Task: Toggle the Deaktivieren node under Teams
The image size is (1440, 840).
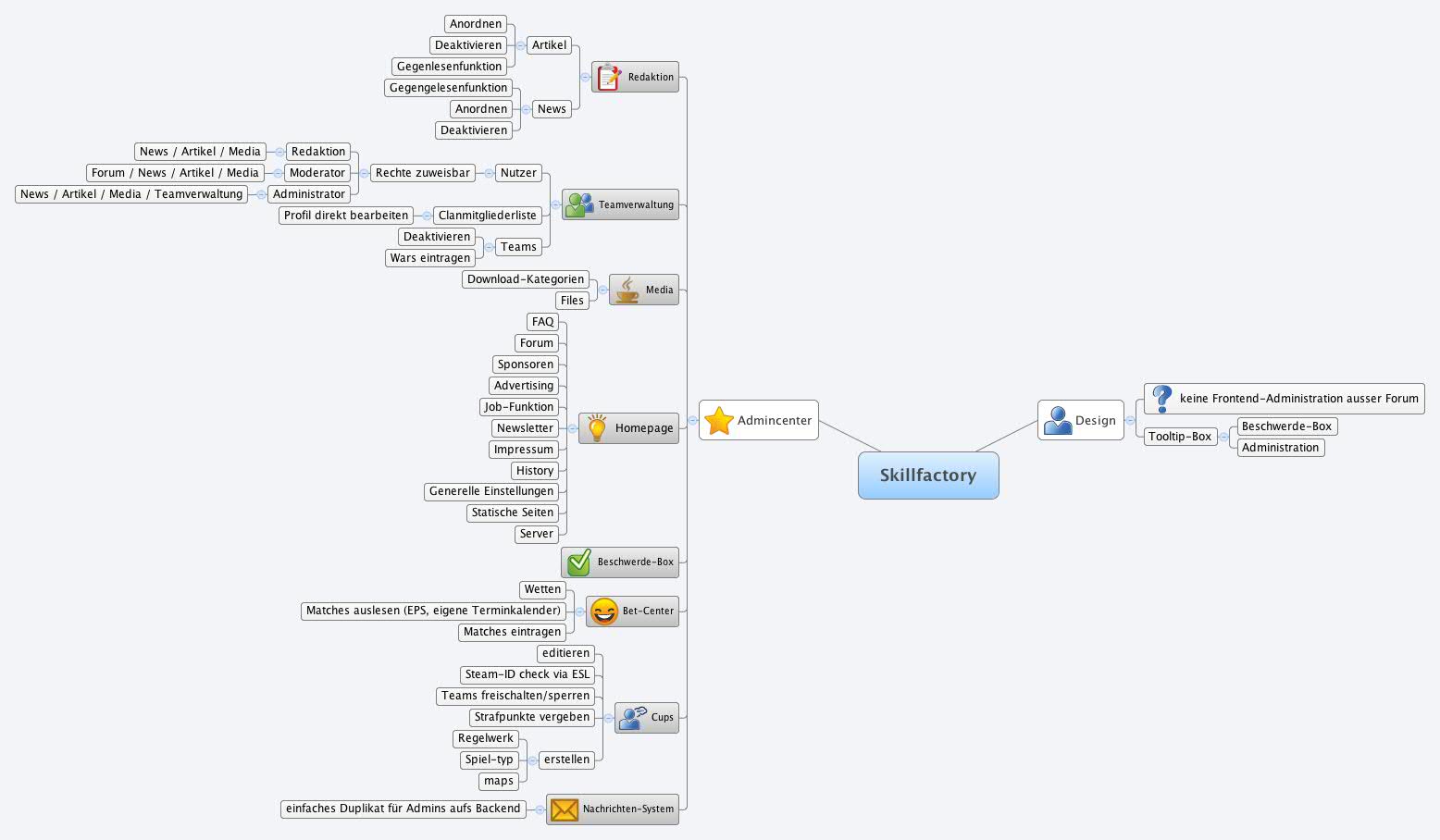Action: 436,237
